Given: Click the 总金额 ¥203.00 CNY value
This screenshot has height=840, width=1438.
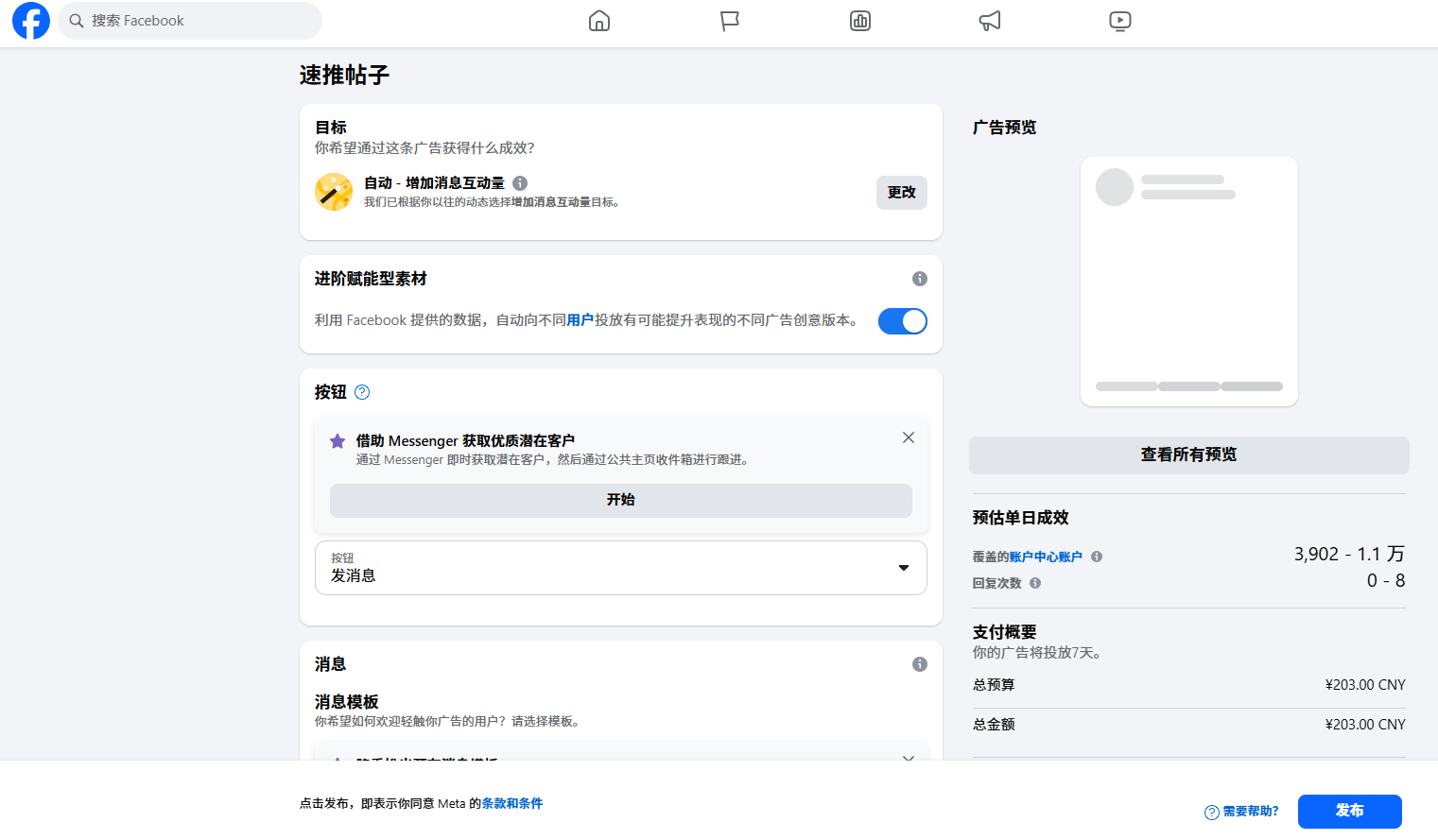Looking at the screenshot, I should (x=1365, y=725).
